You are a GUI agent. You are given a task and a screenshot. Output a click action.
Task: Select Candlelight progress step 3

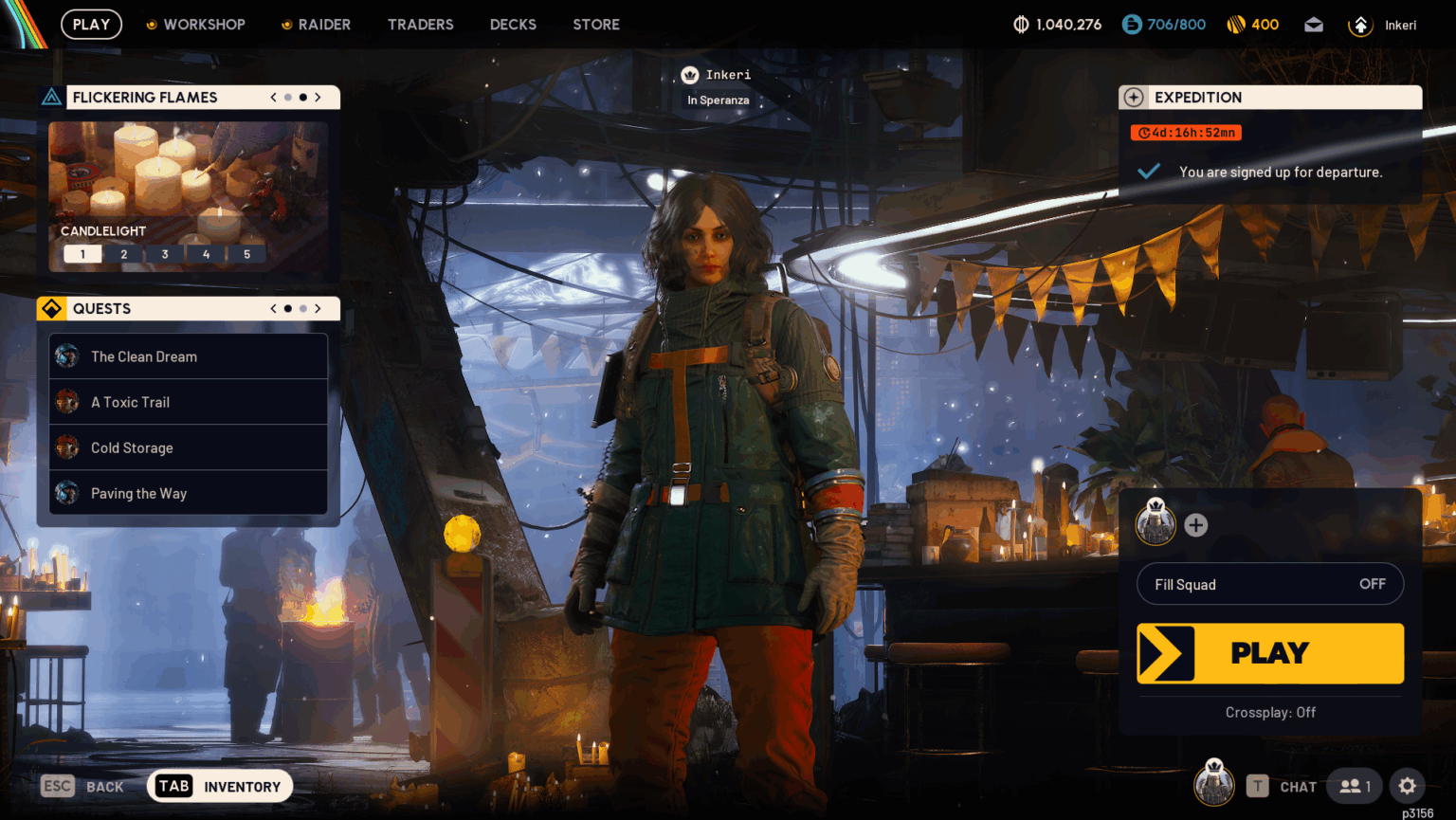tap(164, 253)
